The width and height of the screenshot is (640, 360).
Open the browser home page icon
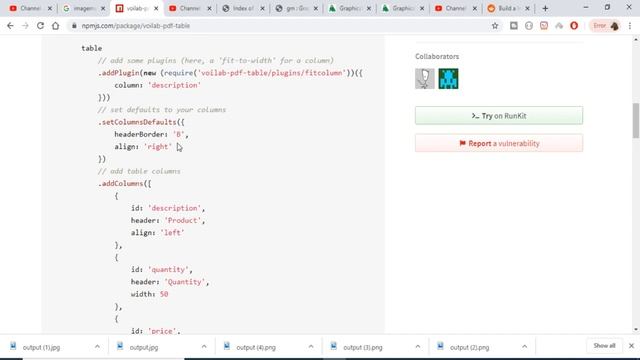click(56, 26)
